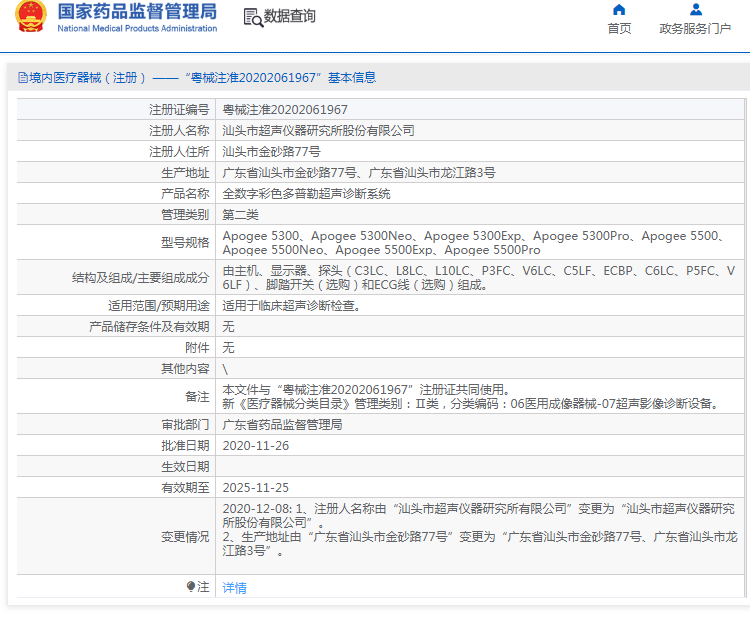Click the 备注 remarks content
The image size is (750, 617).
point(471,397)
